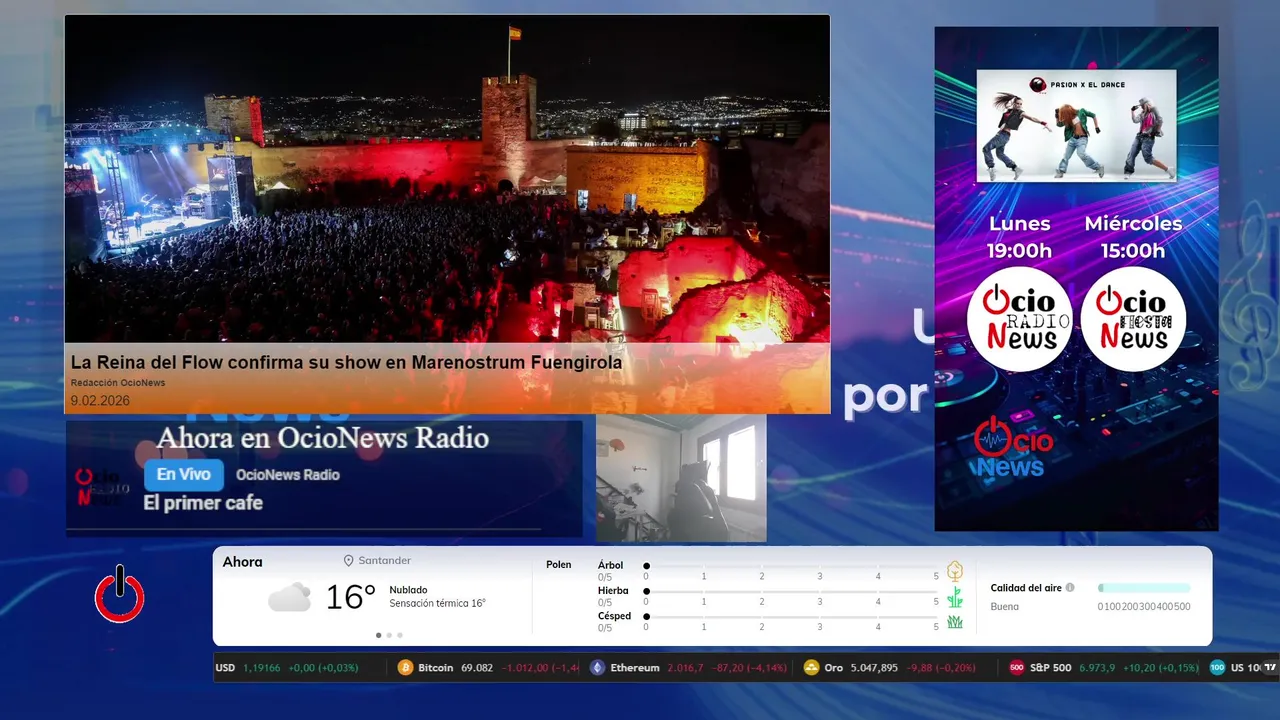Click Sensación térmica 16° text
The width and height of the screenshot is (1280, 720).
point(438,604)
